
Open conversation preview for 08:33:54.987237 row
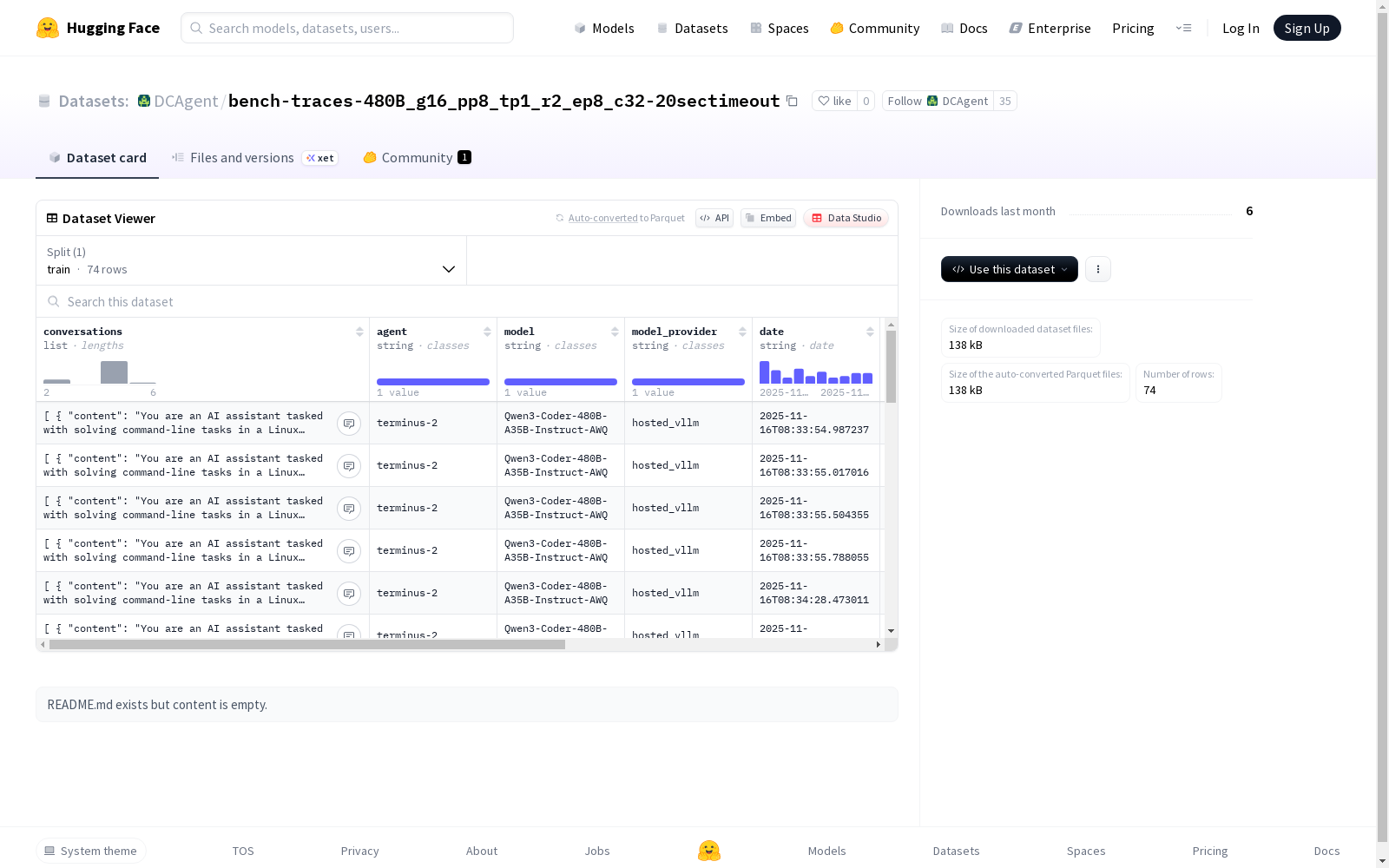[349, 423]
